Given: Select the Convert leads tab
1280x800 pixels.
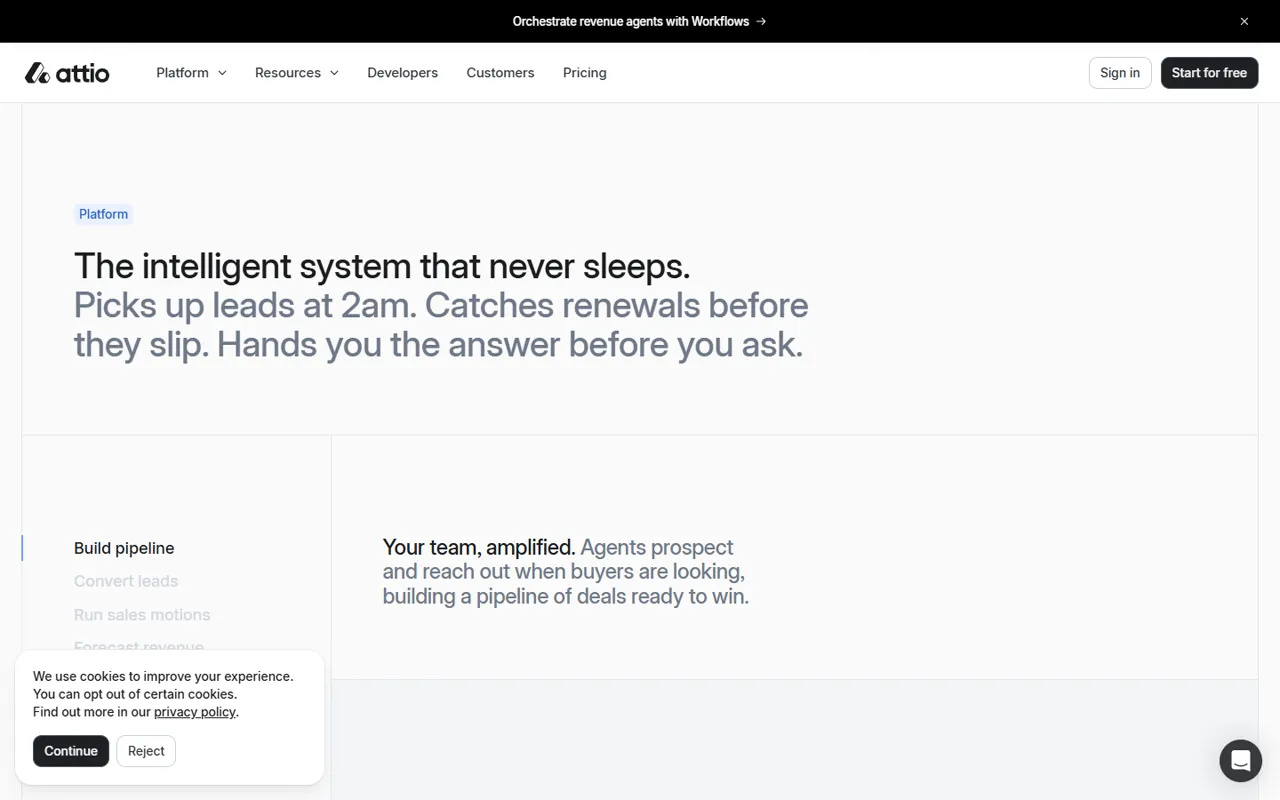Looking at the screenshot, I should [x=126, y=581].
